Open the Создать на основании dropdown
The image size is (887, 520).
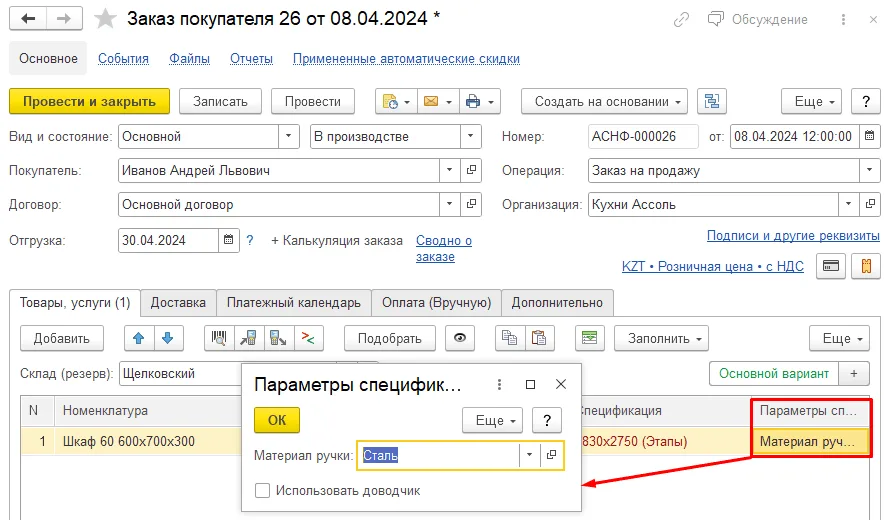604,102
